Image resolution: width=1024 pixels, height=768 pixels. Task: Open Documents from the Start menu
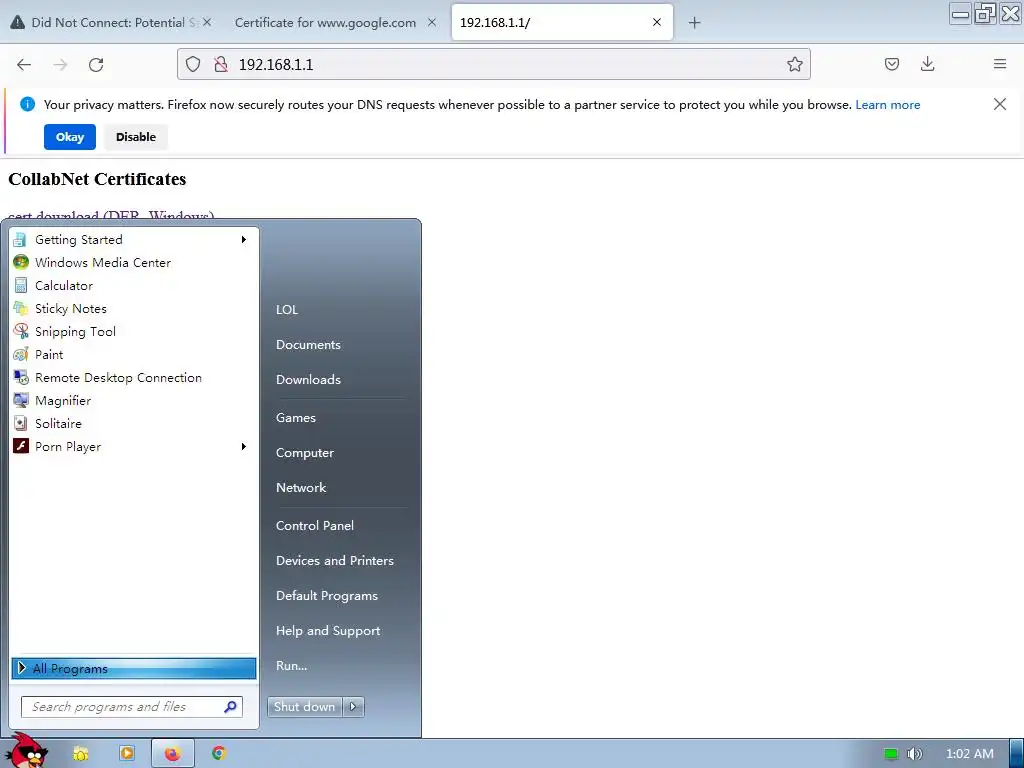pos(308,345)
